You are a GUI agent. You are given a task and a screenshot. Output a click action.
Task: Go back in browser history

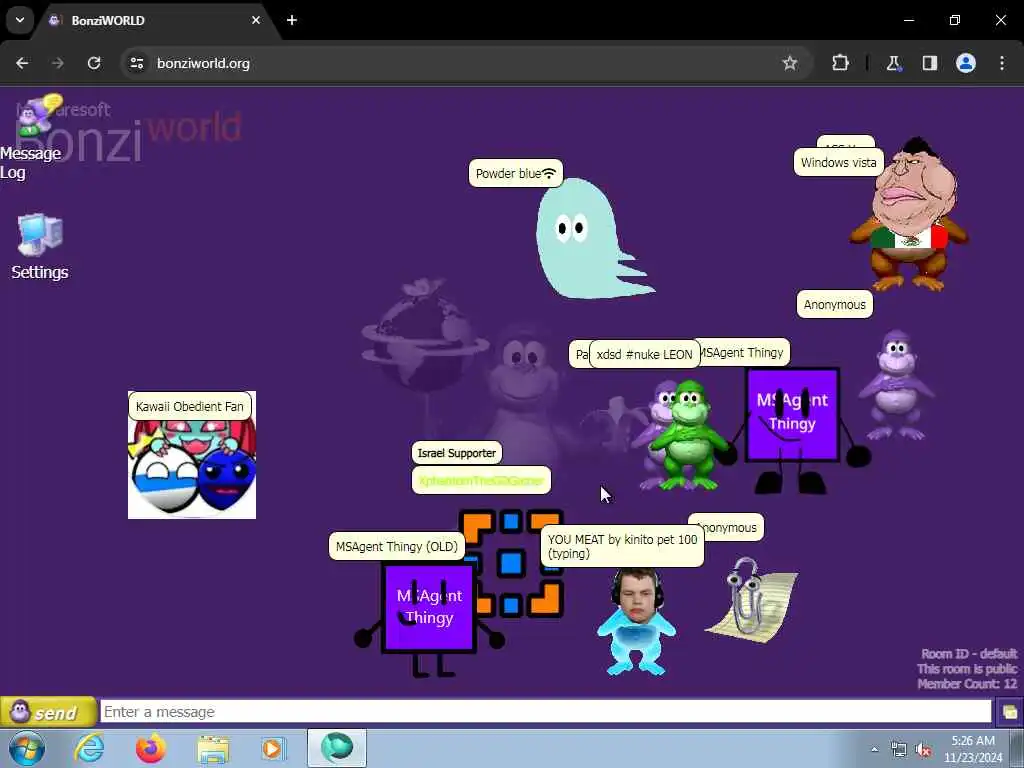(22, 63)
